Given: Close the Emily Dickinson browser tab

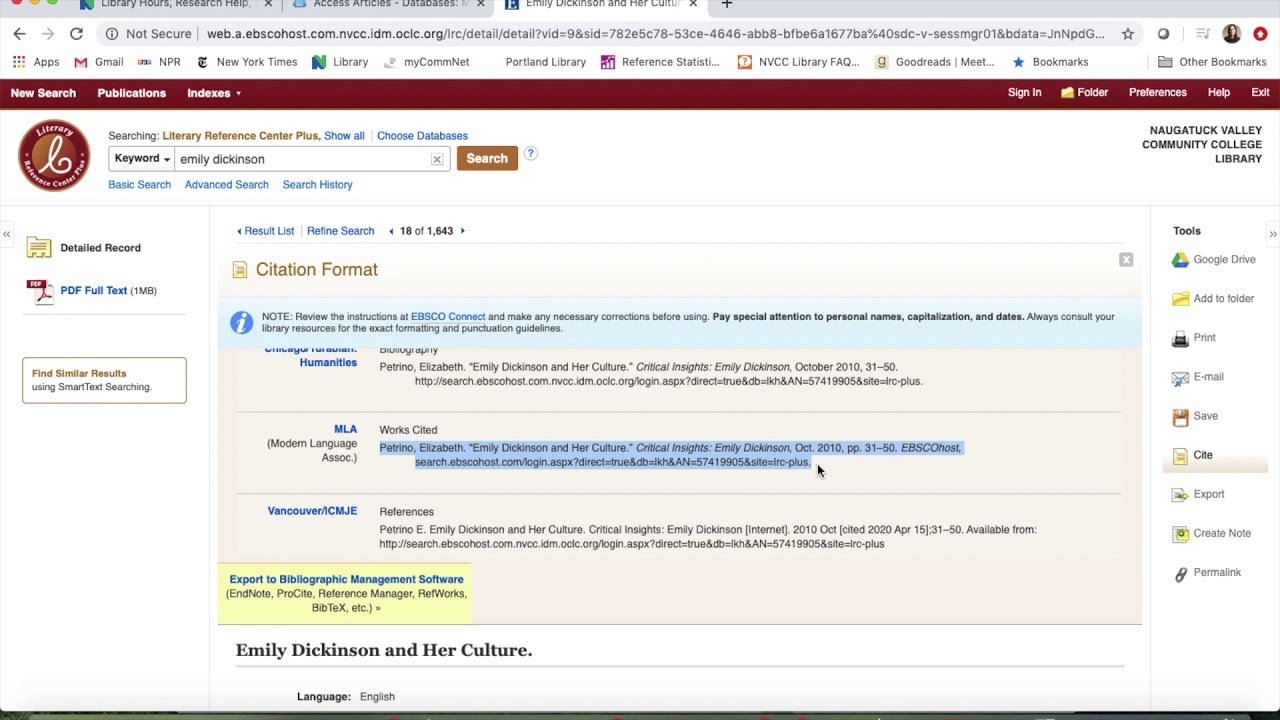Looking at the screenshot, I should pos(693,4).
